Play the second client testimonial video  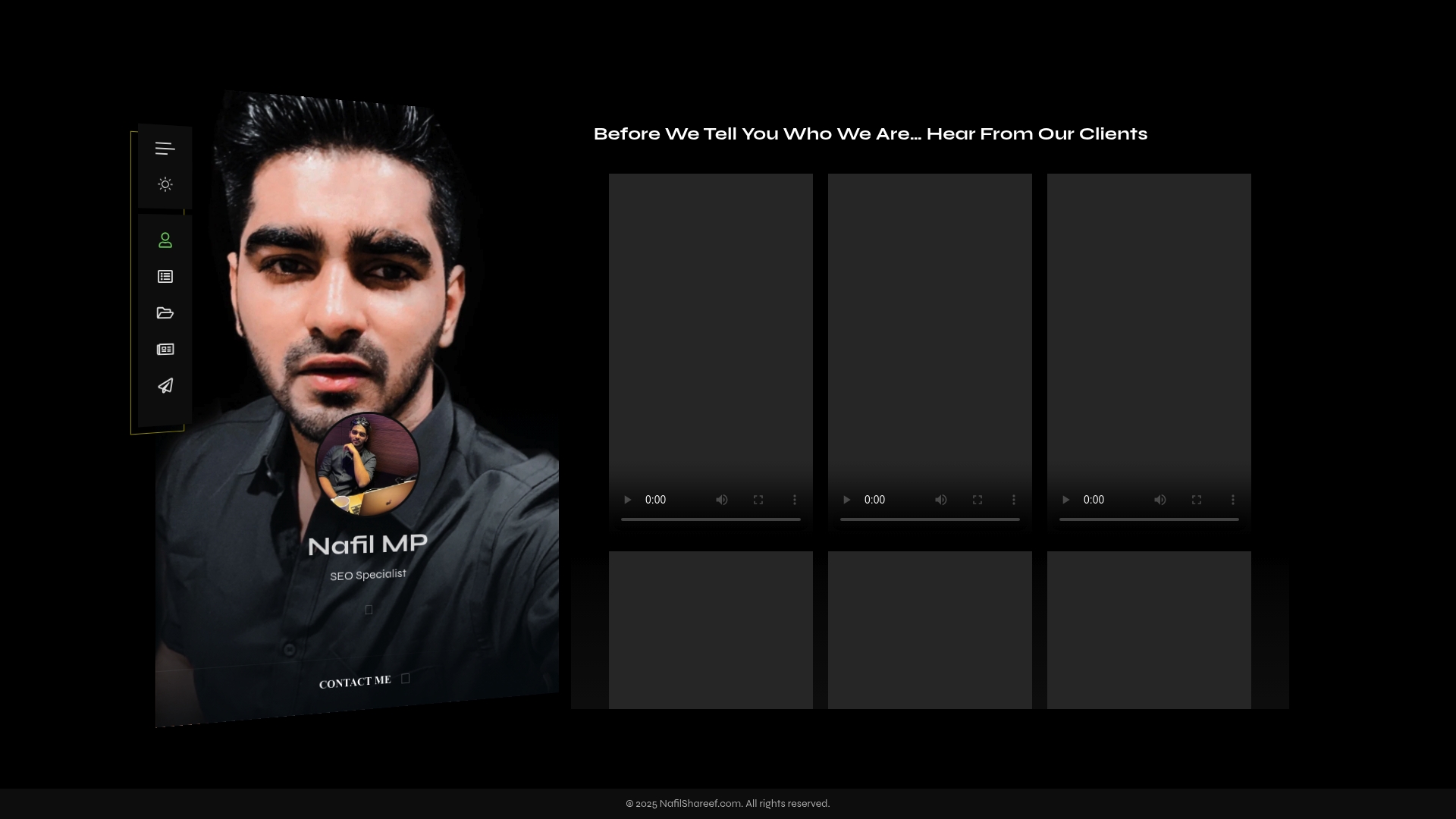click(846, 500)
